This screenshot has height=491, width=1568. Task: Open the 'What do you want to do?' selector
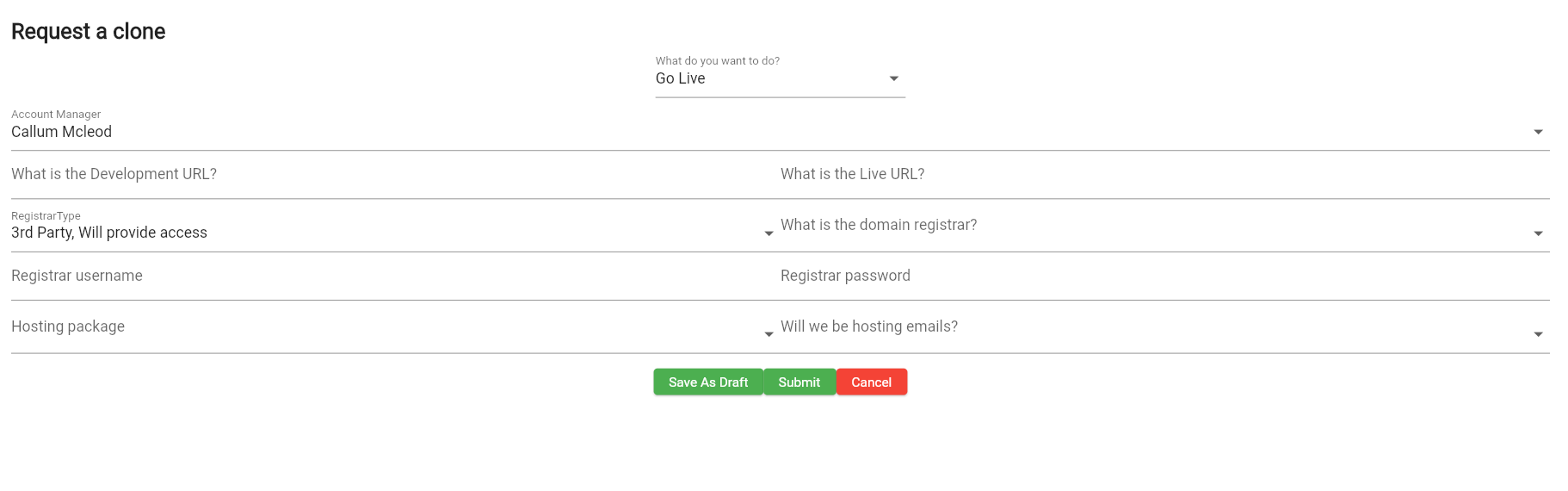pos(770,78)
